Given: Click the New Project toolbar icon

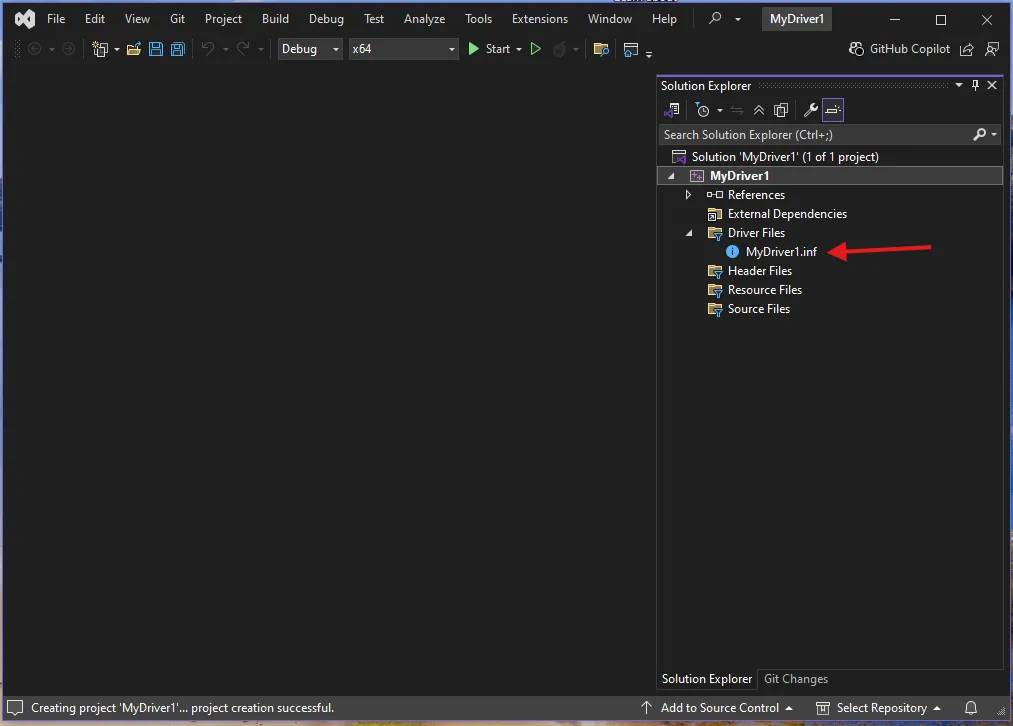Looking at the screenshot, I should click(x=99, y=49).
